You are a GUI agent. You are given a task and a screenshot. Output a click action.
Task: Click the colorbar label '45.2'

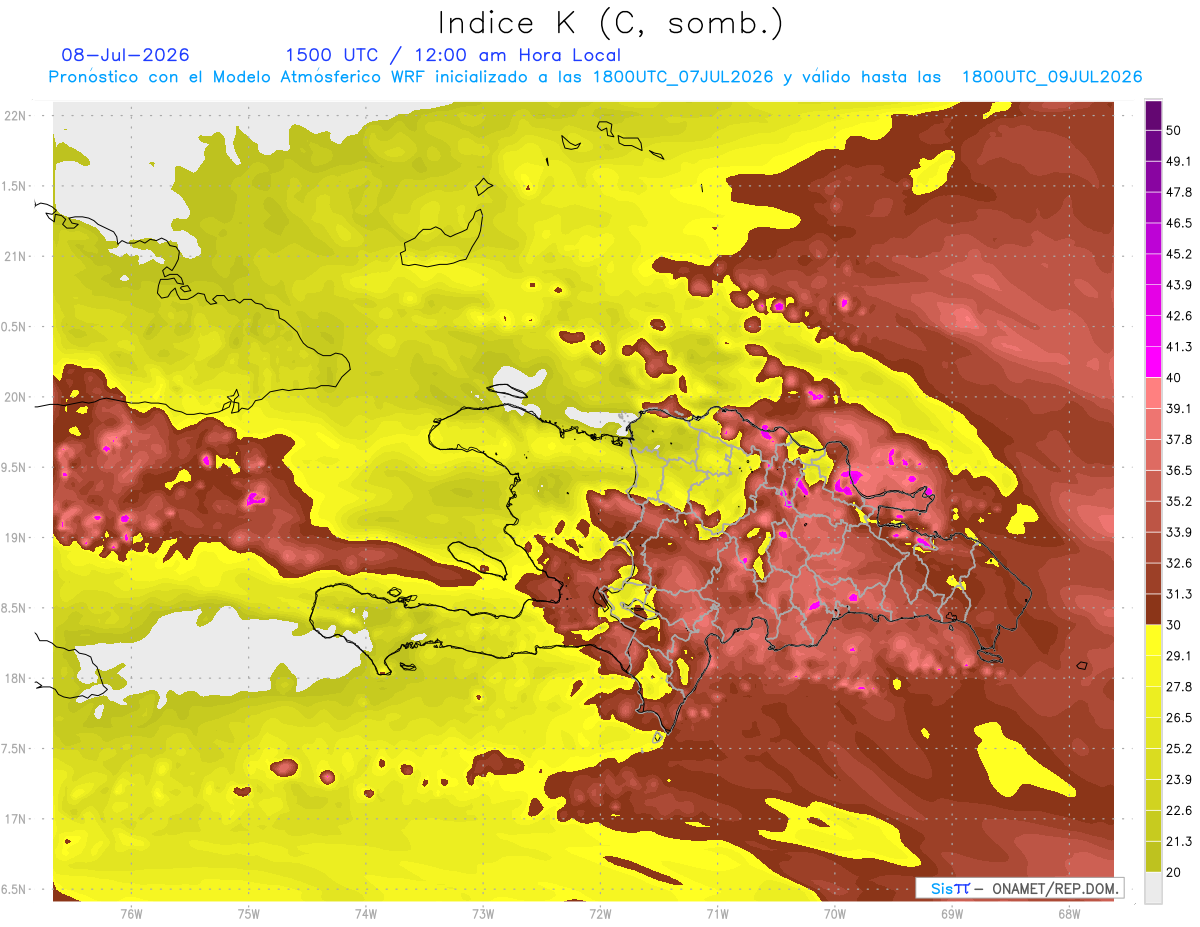click(x=1179, y=254)
